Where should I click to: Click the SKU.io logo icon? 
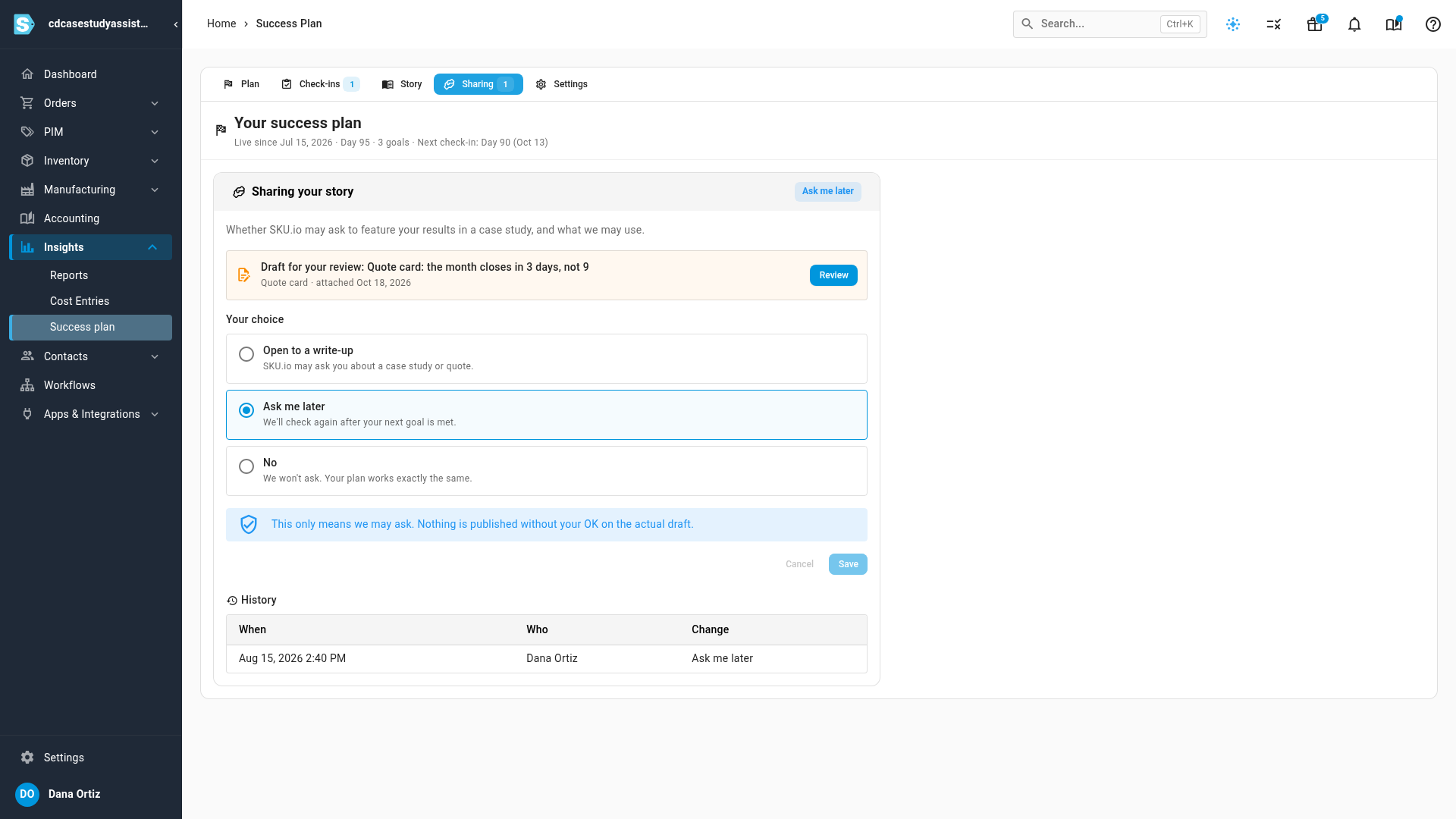point(24,24)
